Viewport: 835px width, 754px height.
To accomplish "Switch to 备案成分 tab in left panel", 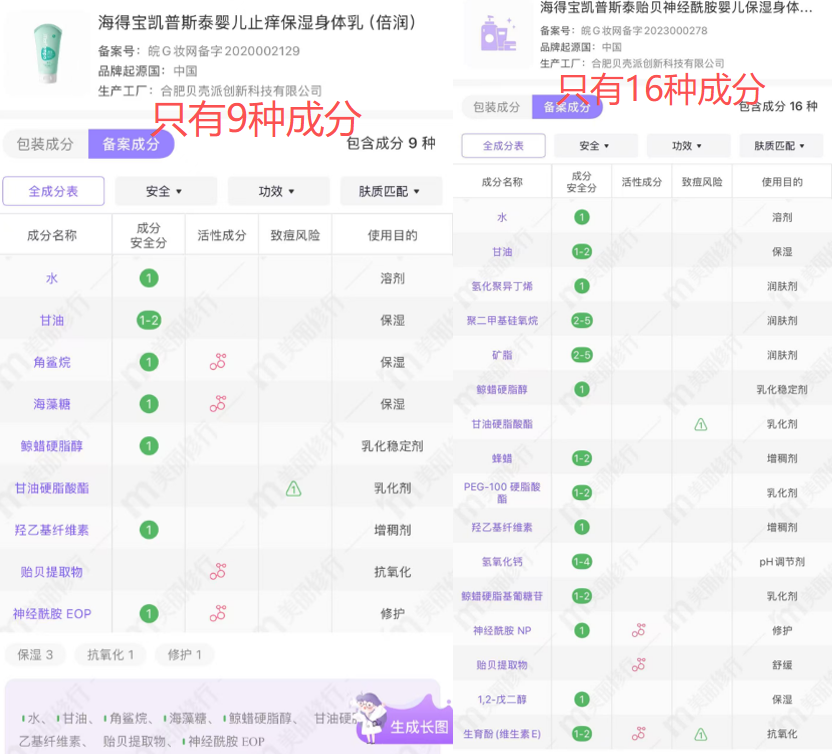I will coord(131,144).
